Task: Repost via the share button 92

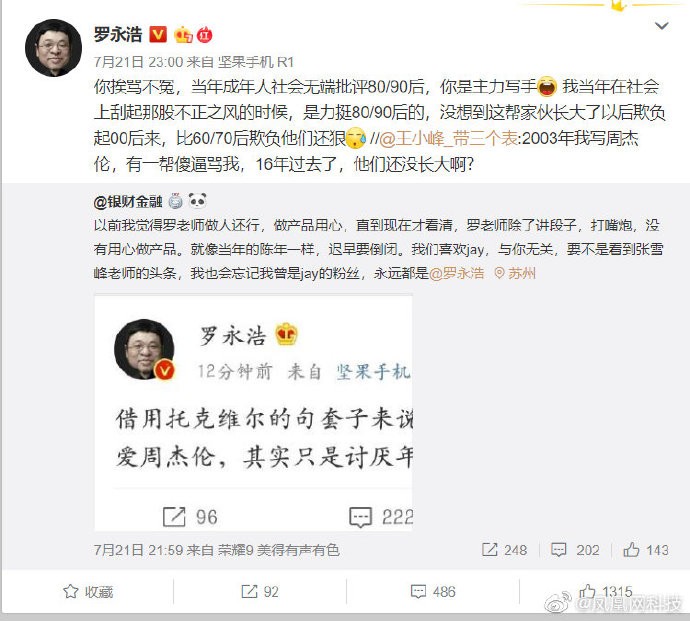Action: (260, 592)
